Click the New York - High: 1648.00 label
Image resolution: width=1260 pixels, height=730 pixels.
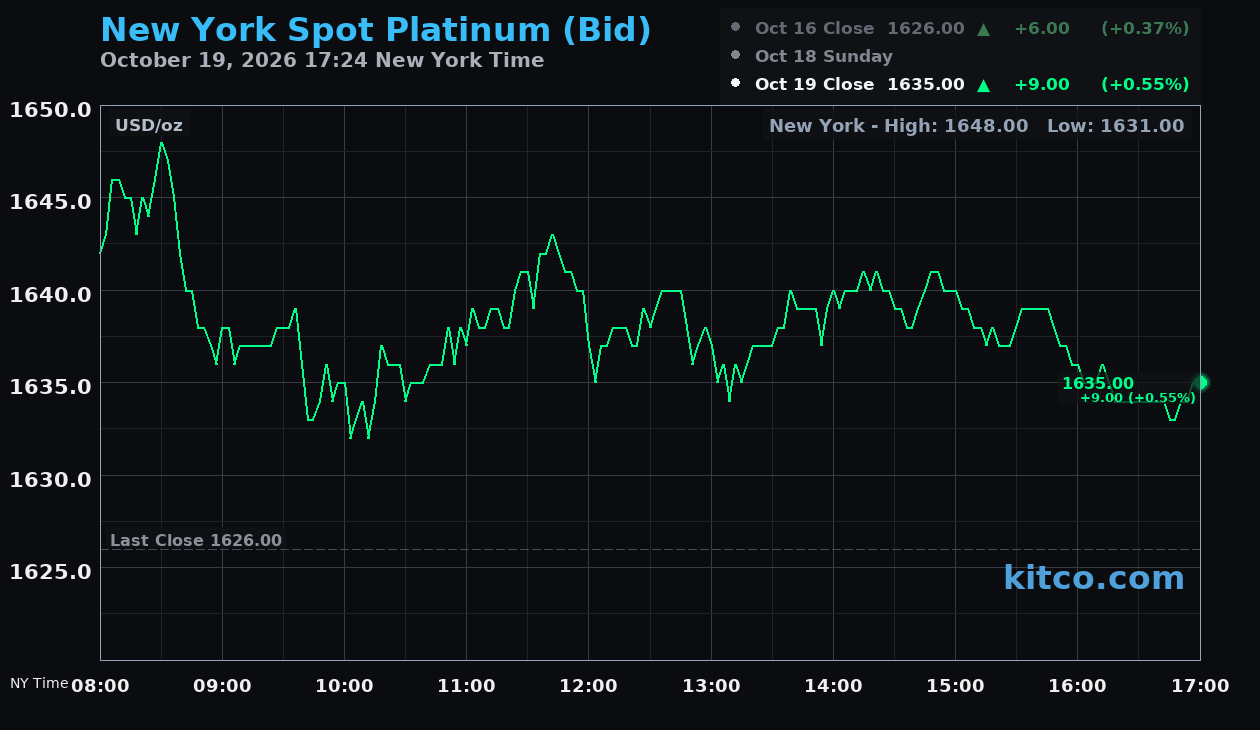[x=899, y=126]
